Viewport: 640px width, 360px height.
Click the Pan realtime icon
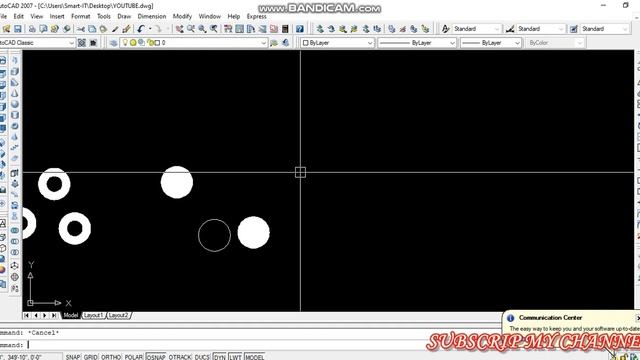[x=179, y=29]
